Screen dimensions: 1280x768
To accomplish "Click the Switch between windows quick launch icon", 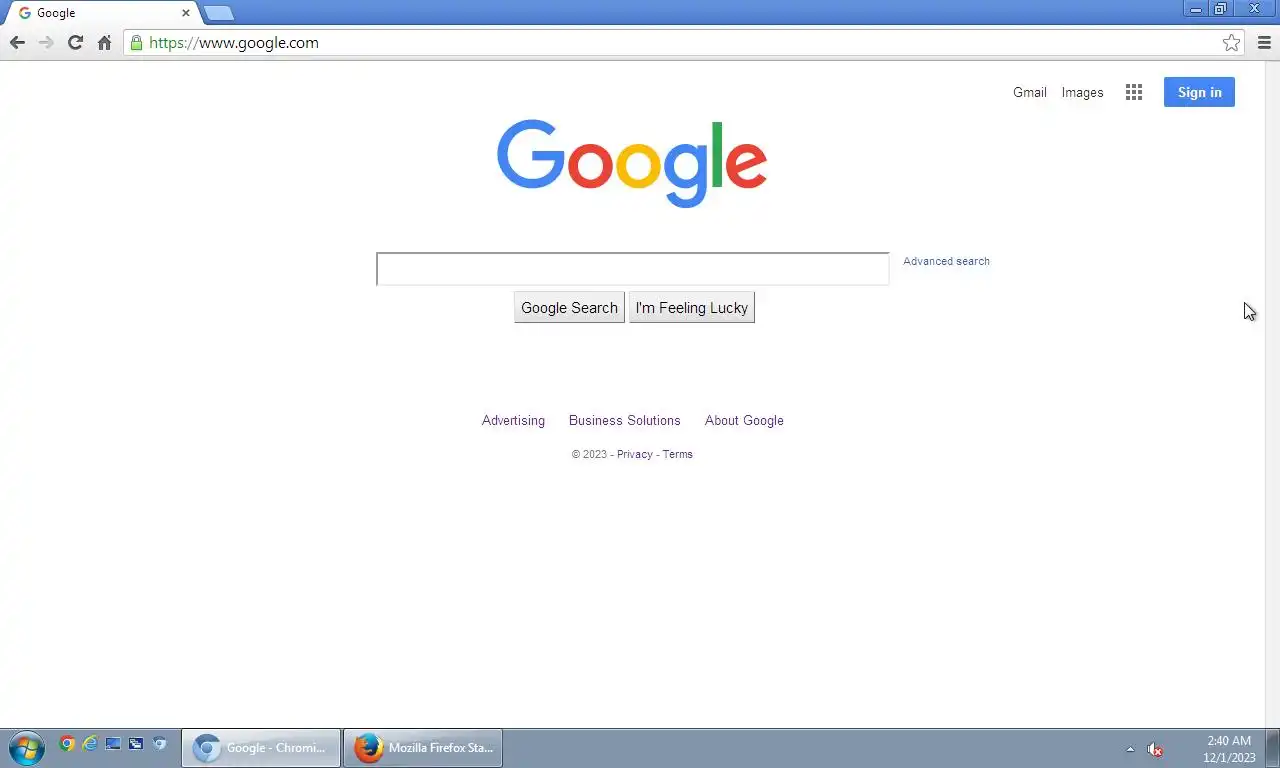I will 136,744.
